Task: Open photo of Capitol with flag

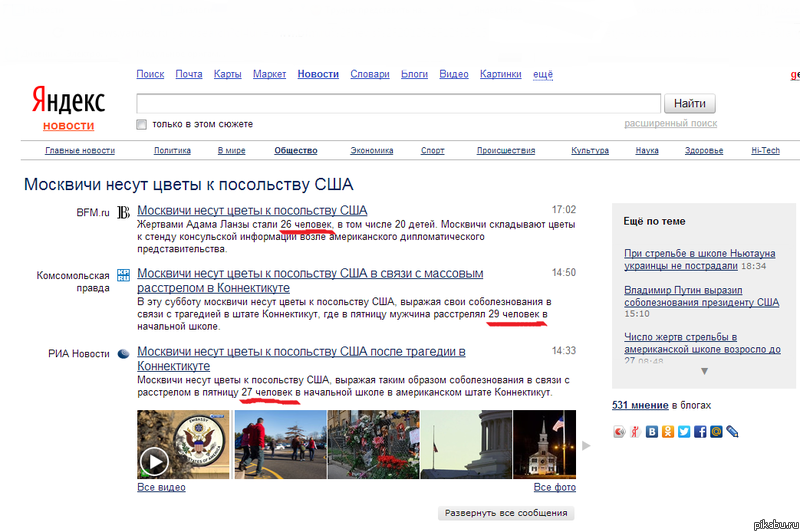Action: (x=466, y=444)
